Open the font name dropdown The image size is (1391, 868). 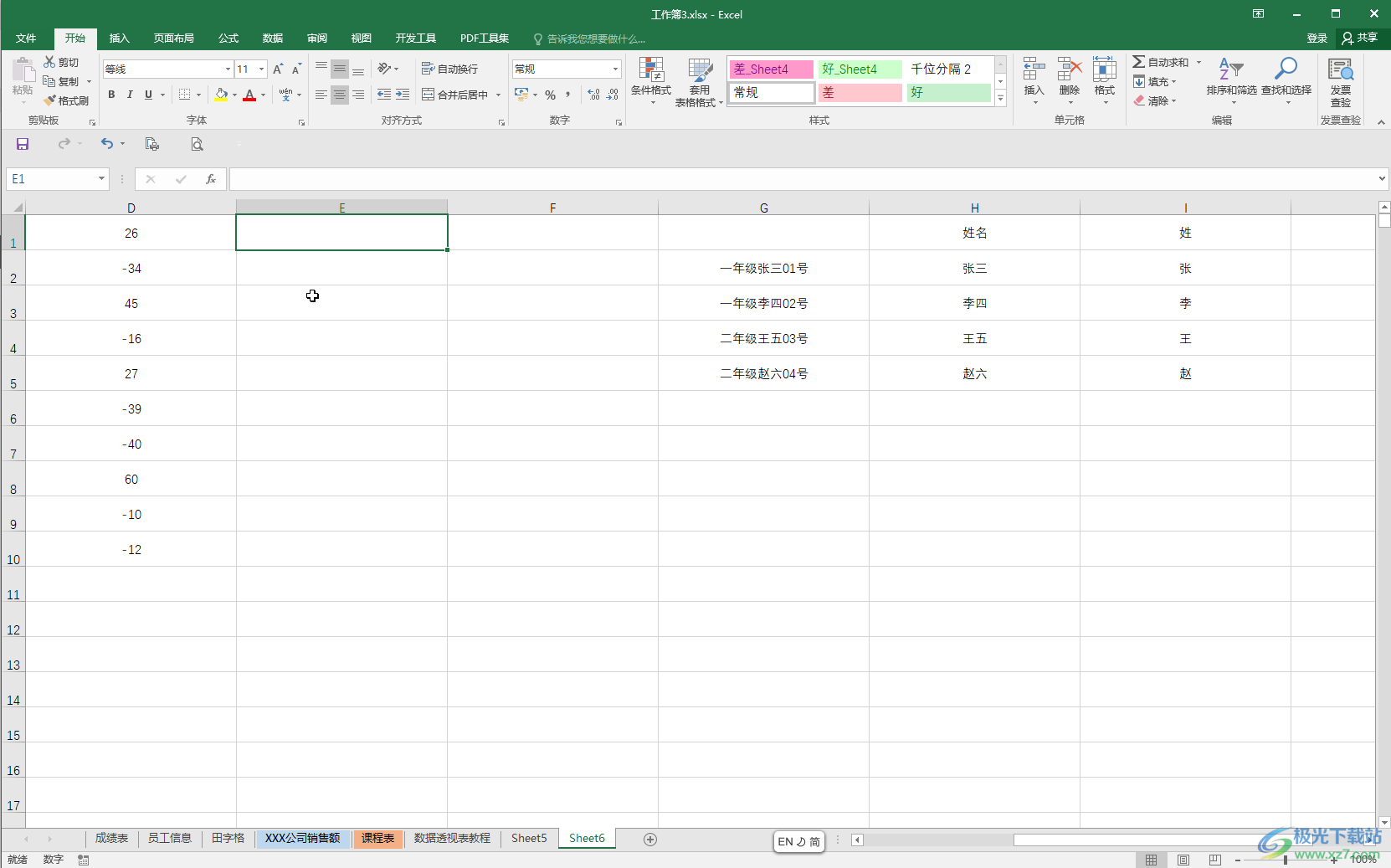[228, 69]
